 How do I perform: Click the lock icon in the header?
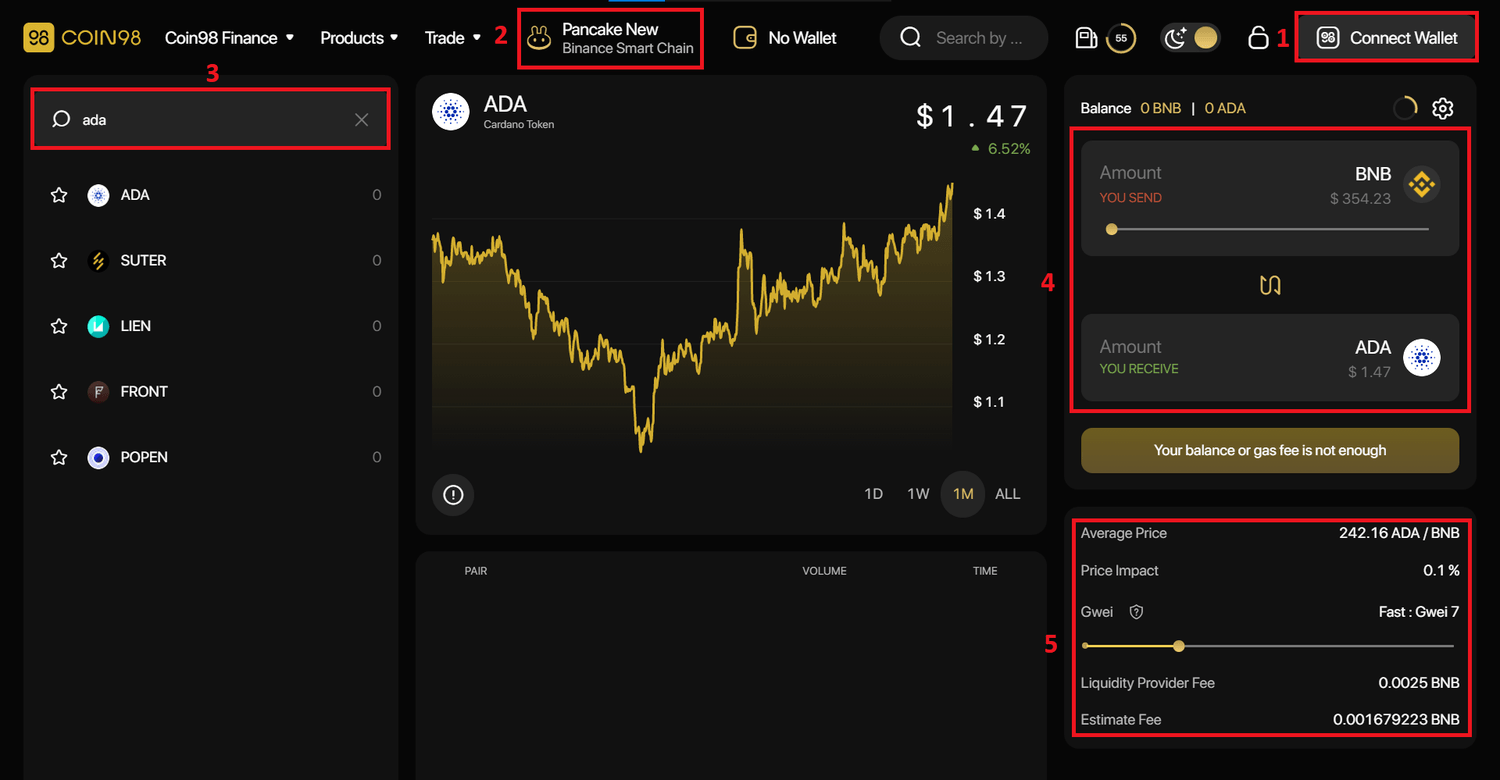1259,38
